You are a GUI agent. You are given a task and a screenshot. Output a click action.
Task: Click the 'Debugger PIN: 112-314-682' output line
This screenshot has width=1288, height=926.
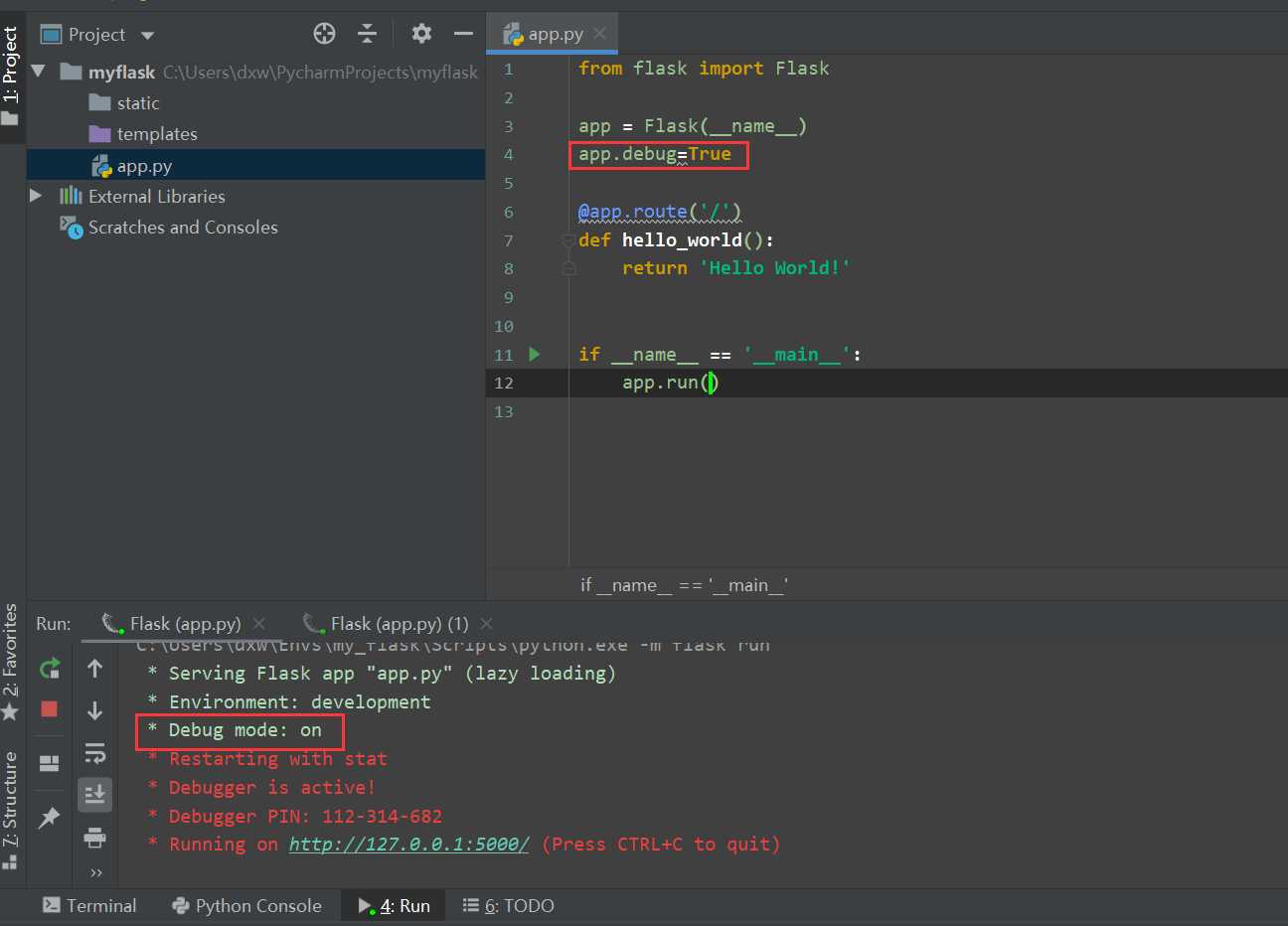coord(294,817)
